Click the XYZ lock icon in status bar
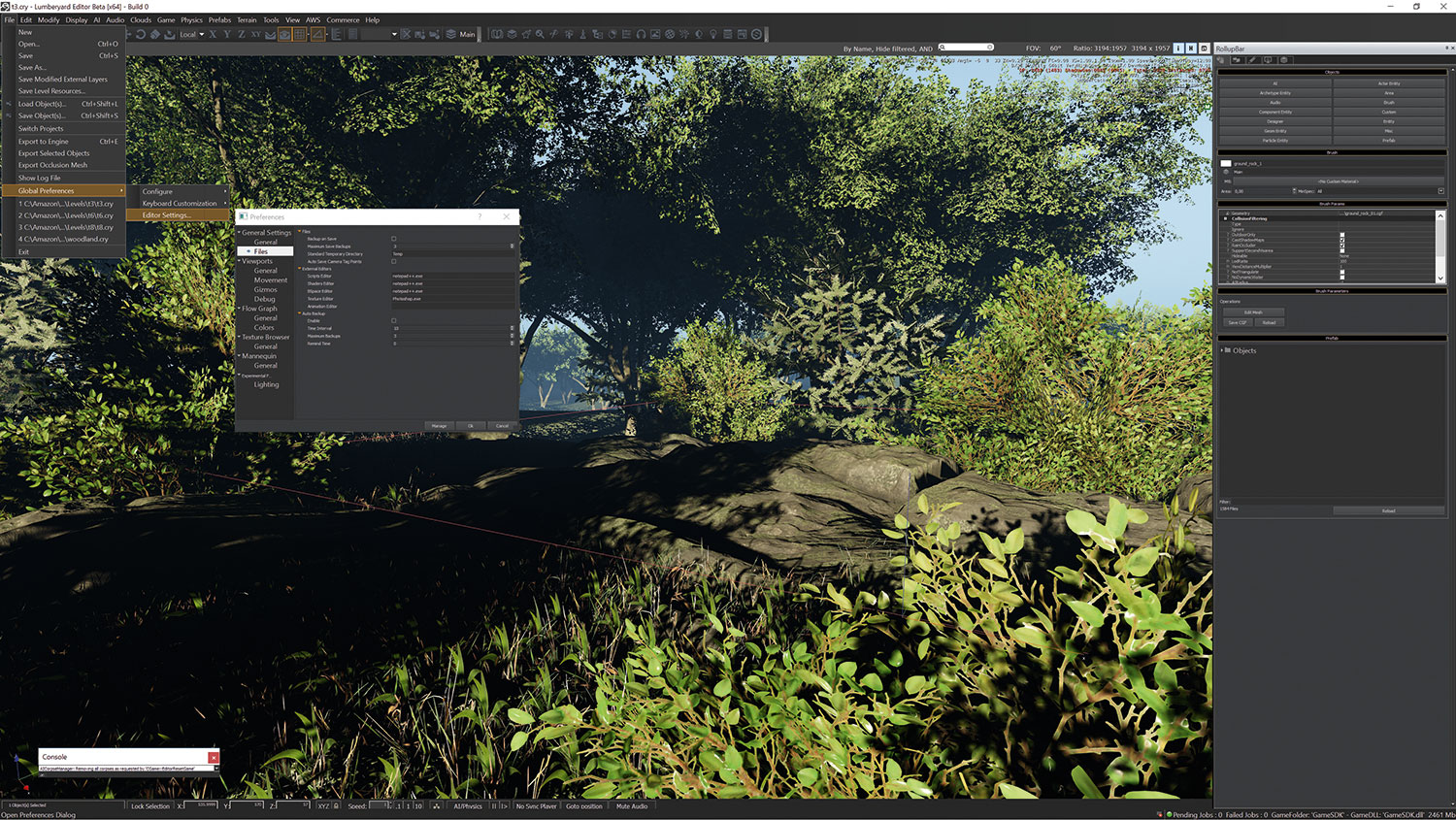 (x=336, y=805)
